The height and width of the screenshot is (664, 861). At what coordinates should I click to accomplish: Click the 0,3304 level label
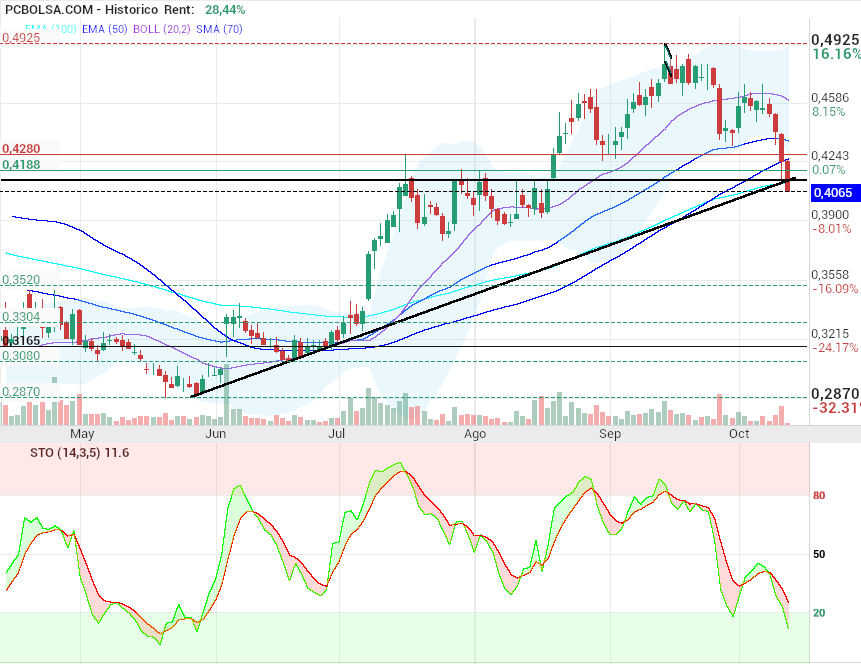click(x=21, y=317)
